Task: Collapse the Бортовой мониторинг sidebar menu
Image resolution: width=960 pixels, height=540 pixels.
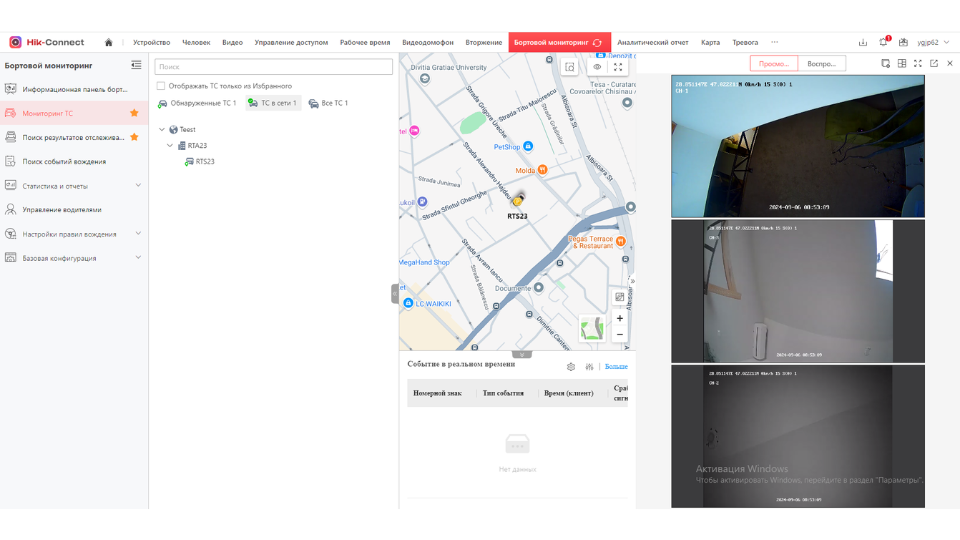Action: (136, 66)
